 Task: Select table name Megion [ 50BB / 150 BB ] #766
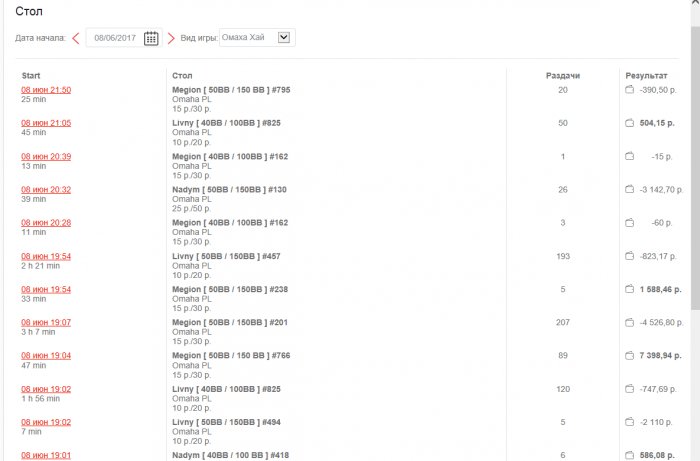(231, 355)
